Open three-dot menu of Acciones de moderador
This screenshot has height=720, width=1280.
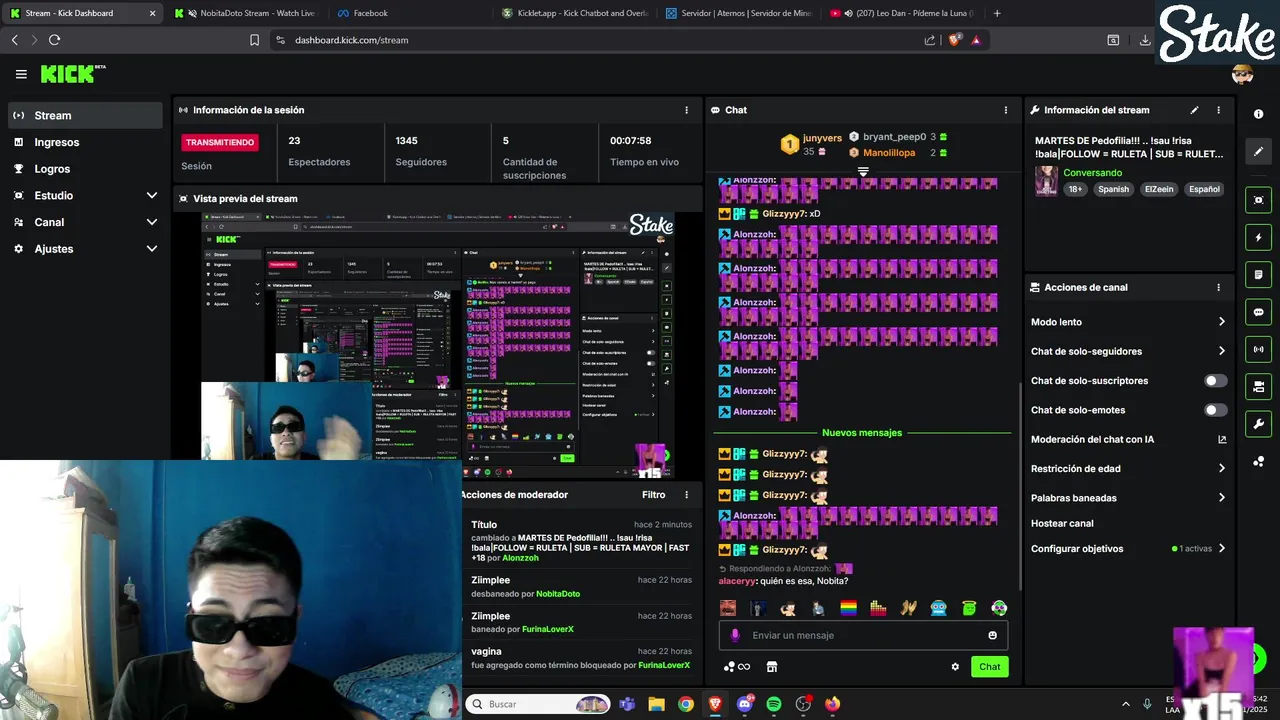coord(686,495)
